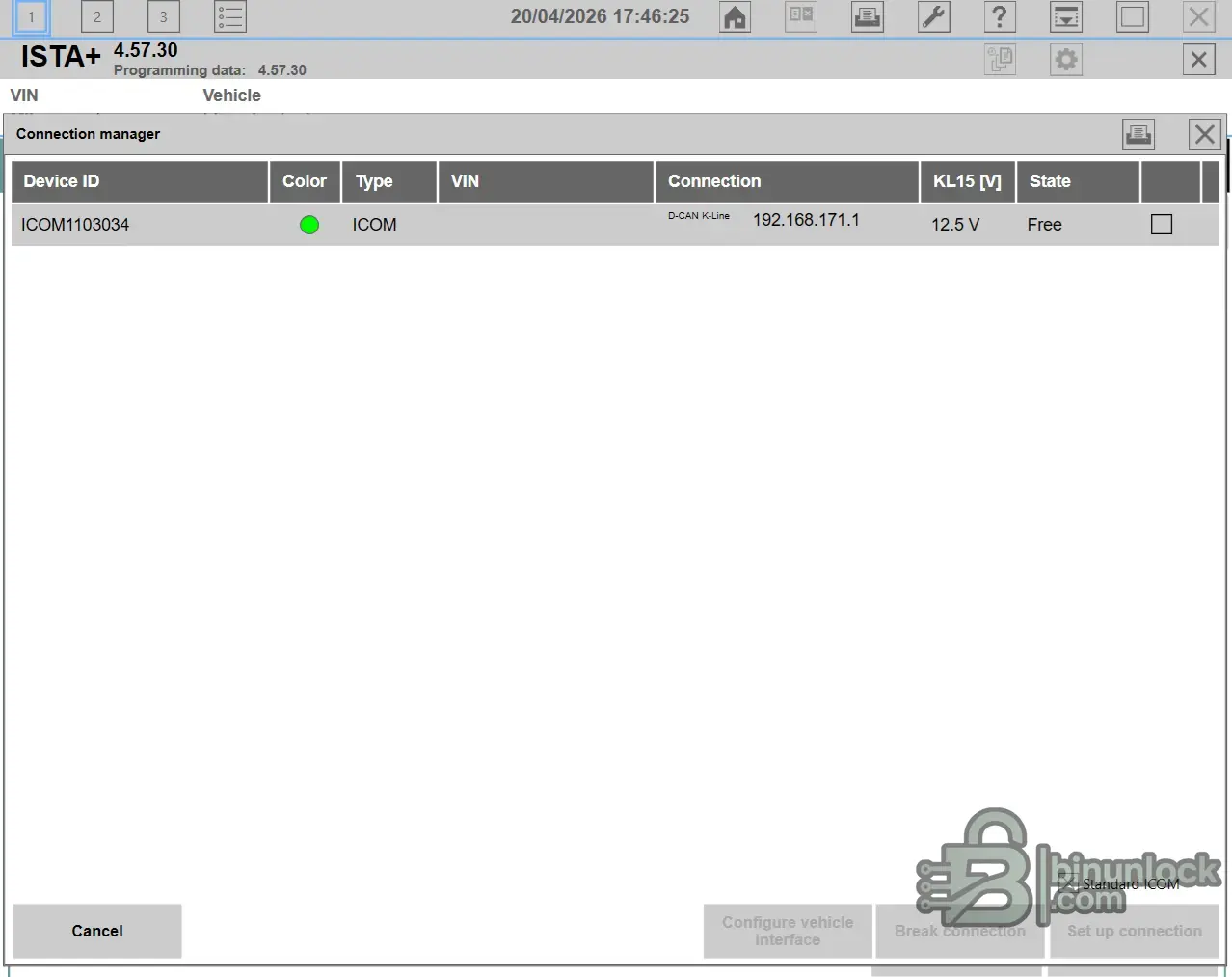The image size is (1232, 977).
Task: Click the Connection column header
Action: [714, 181]
